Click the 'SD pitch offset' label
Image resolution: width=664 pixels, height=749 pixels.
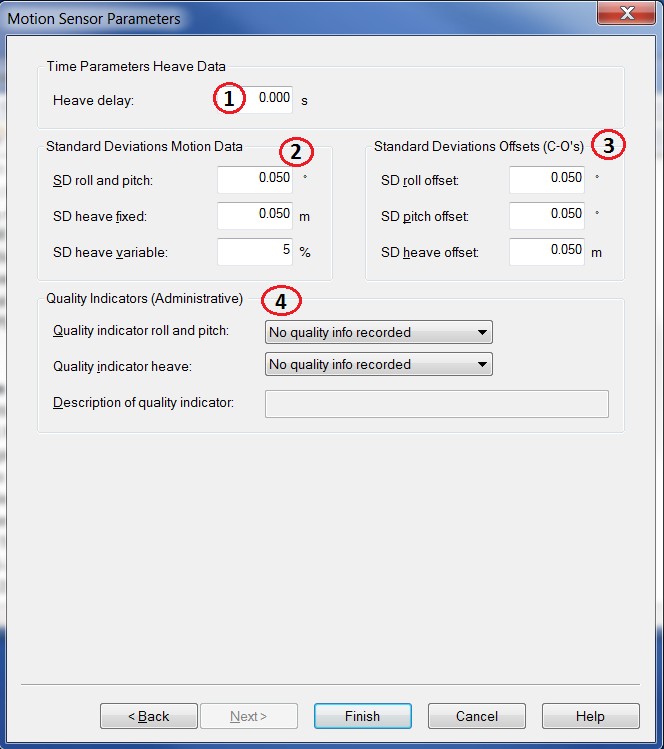(x=425, y=216)
